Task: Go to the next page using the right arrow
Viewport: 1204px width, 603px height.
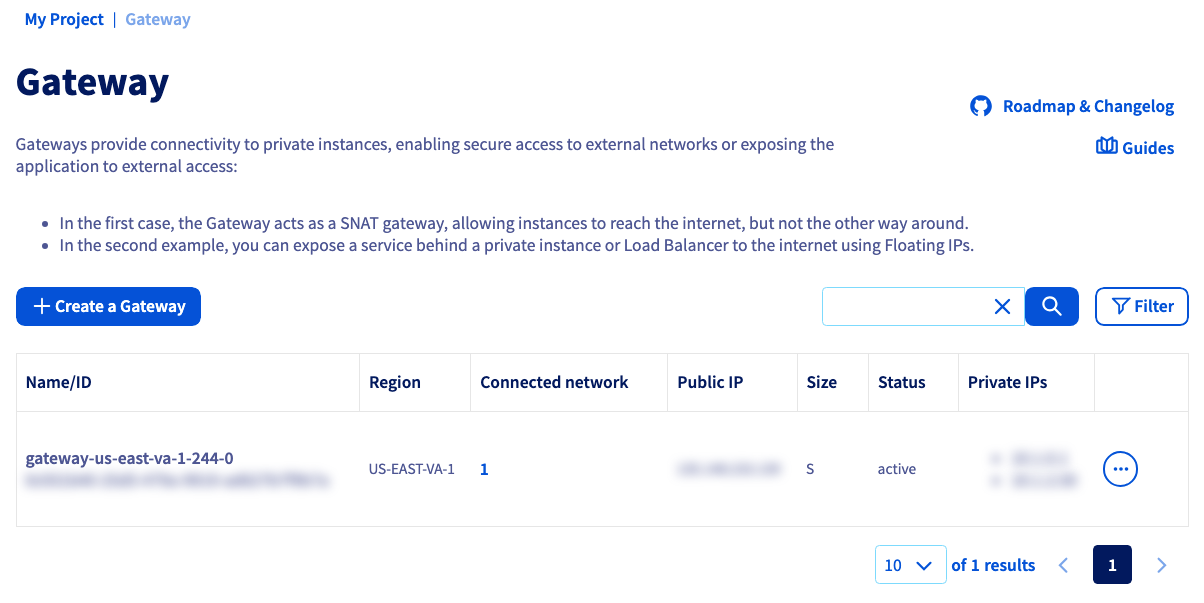Action: click(1161, 565)
